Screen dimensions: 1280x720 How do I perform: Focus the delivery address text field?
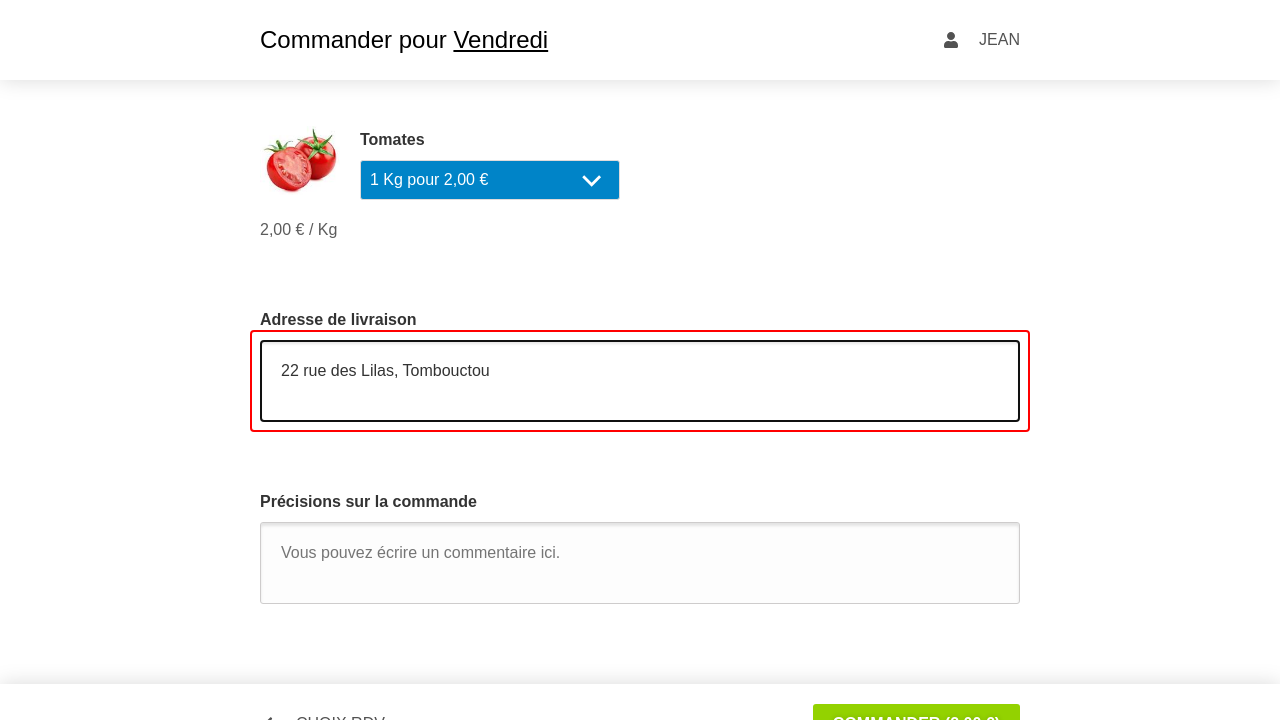coord(640,381)
